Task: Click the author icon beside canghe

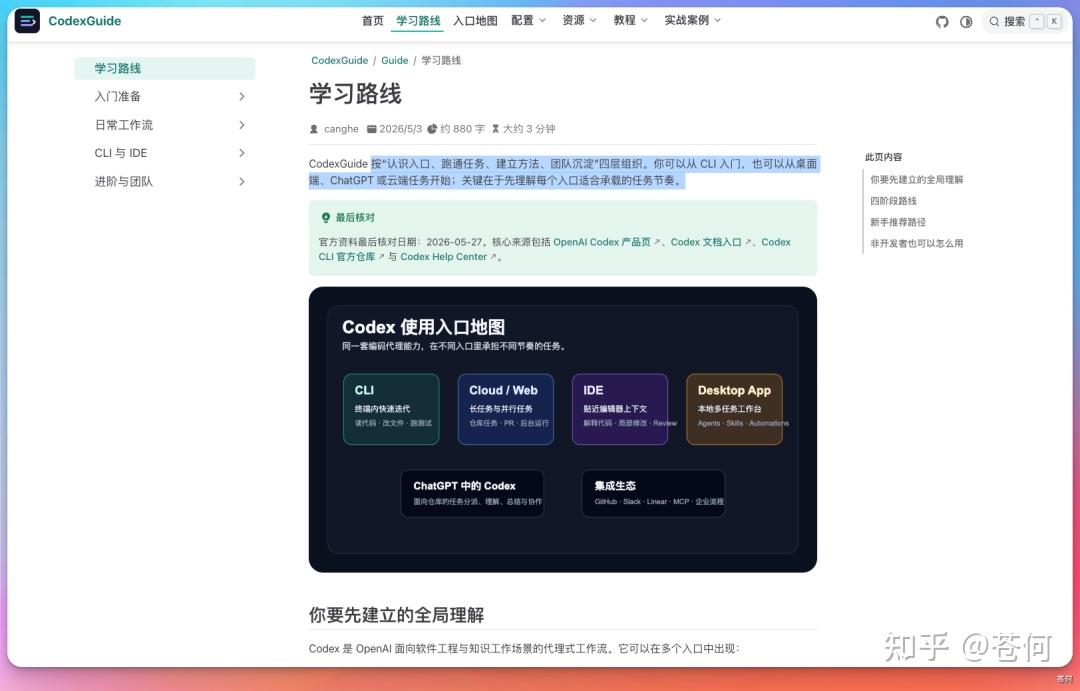Action: pyautogui.click(x=314, y=129)
